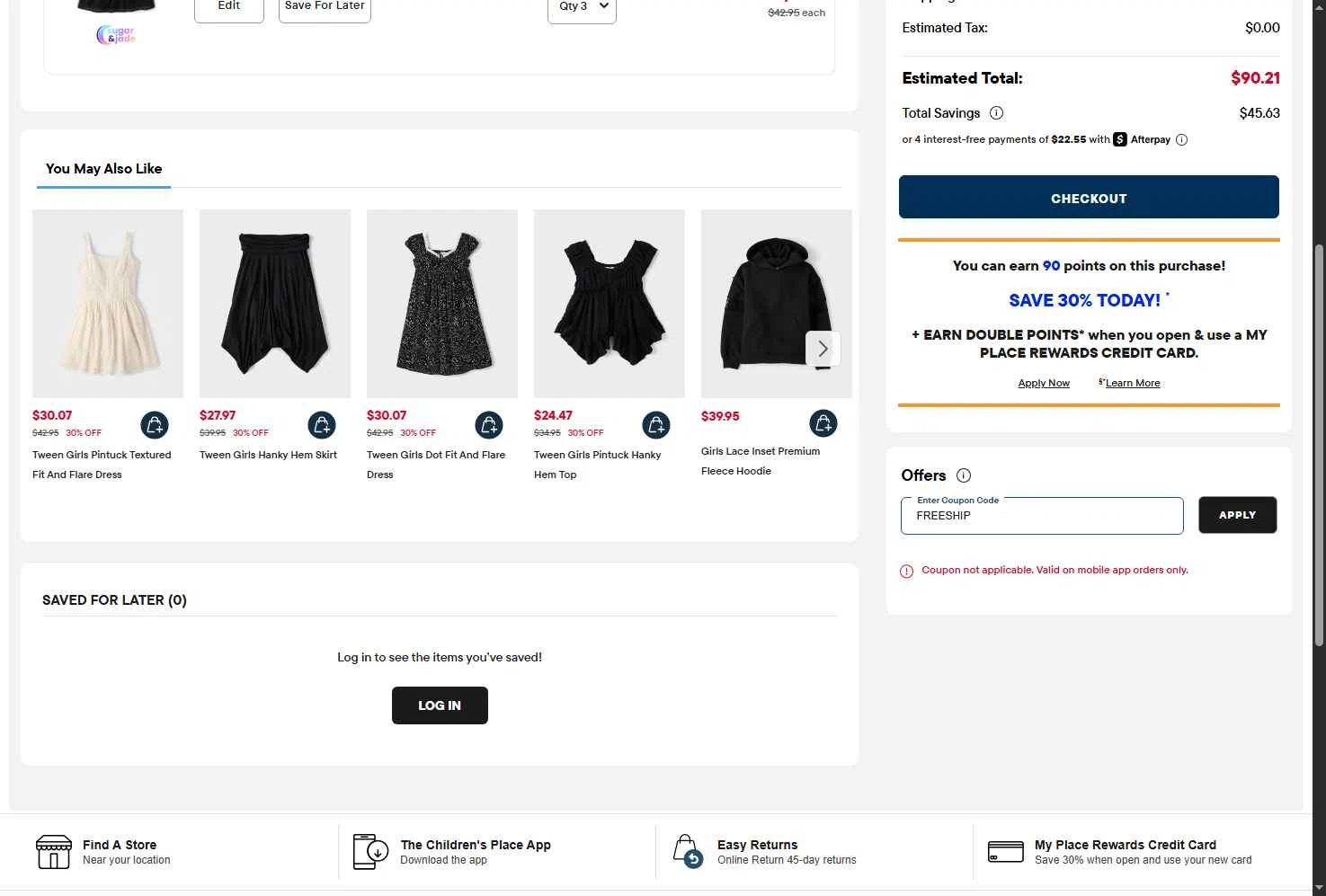Click the Afterpay info icon
This screenshot has width=1326, height=896.
[1181, 139]
